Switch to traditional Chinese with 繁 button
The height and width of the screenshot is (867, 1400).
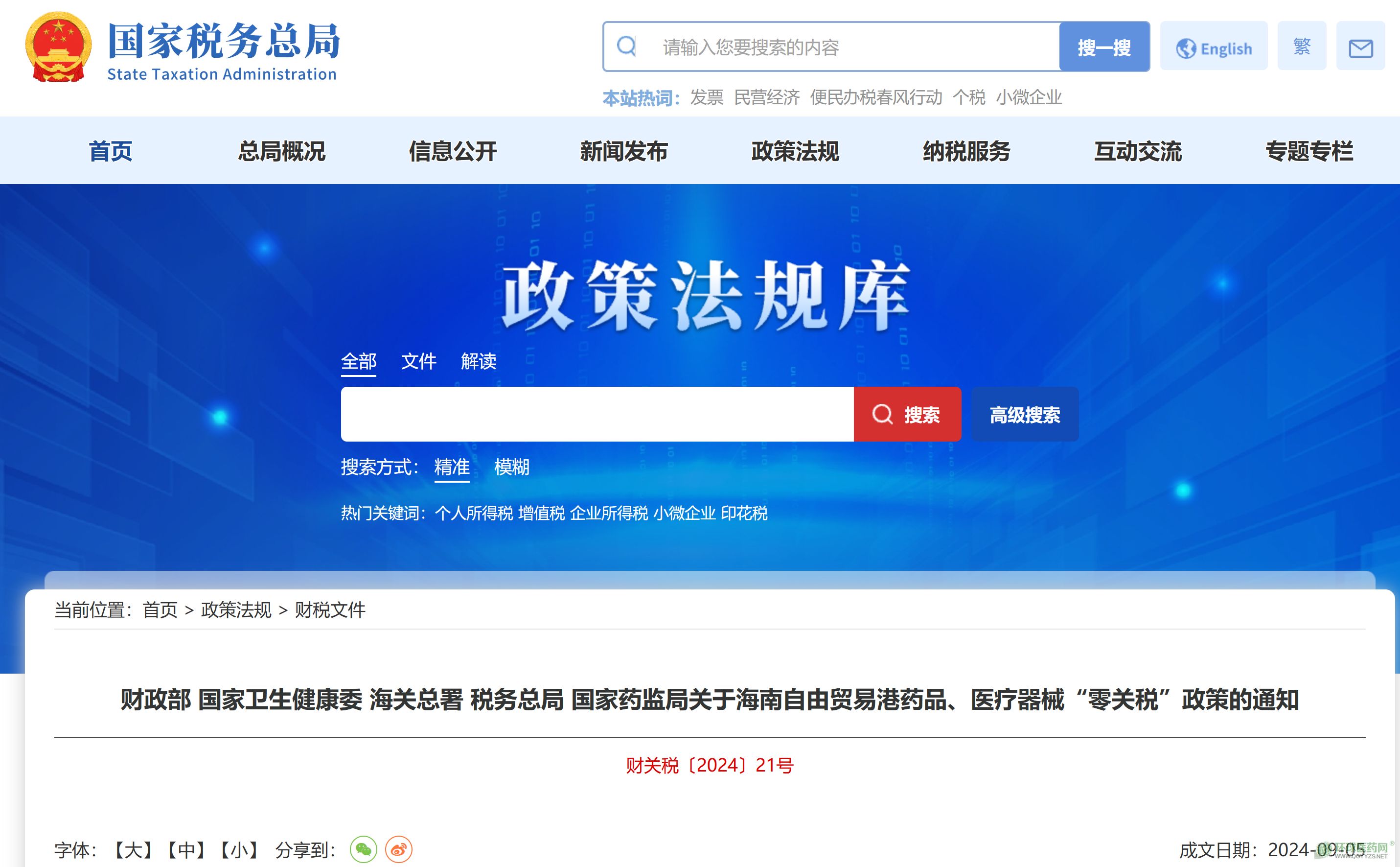click(x=1302, y=46)
